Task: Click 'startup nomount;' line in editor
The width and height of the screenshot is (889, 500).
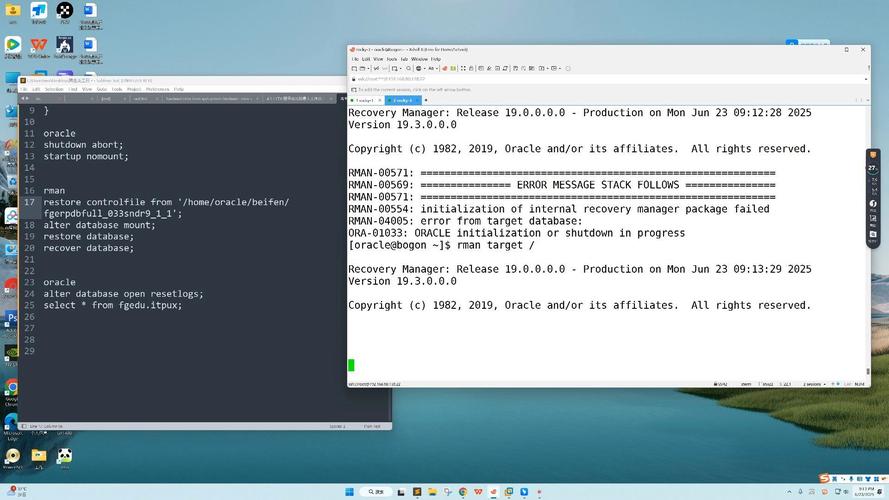Action: 86,156
